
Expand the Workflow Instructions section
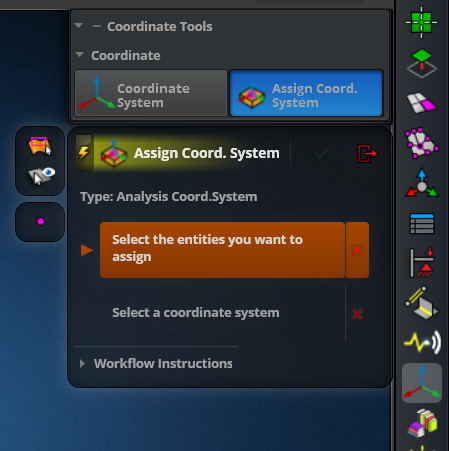[x=156, y=364]
